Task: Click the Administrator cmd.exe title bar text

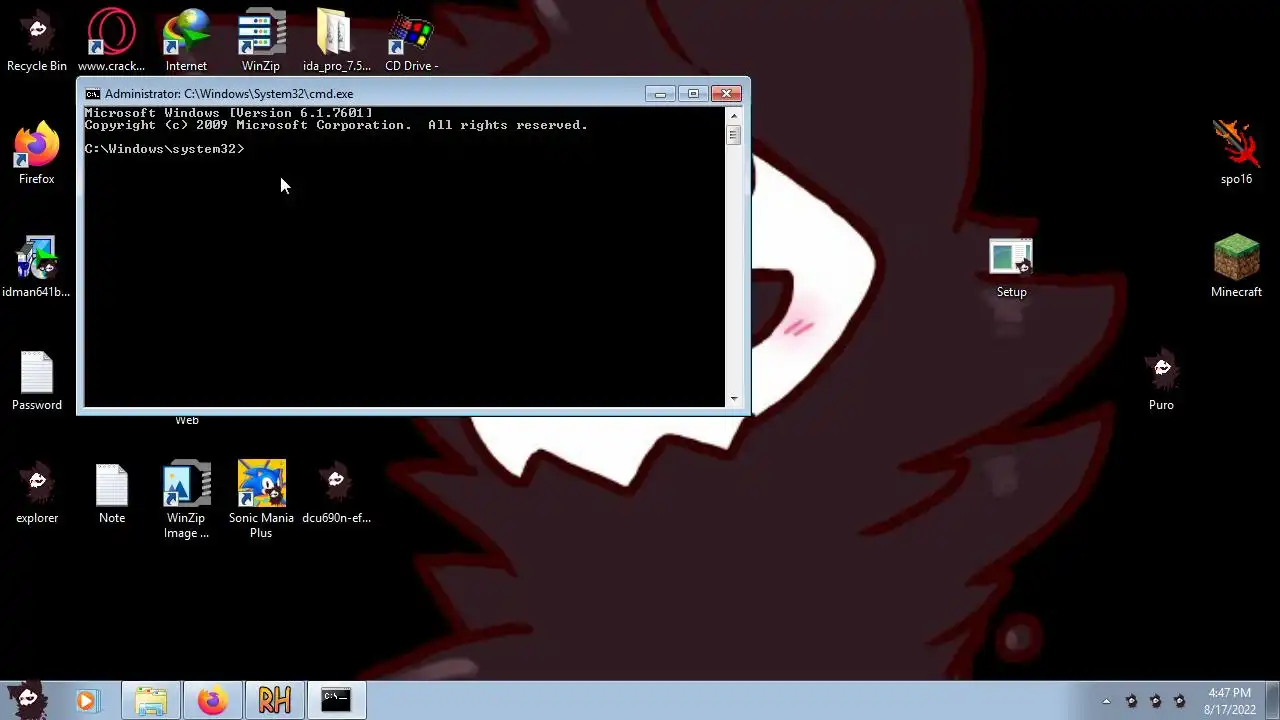Action: 229,94
